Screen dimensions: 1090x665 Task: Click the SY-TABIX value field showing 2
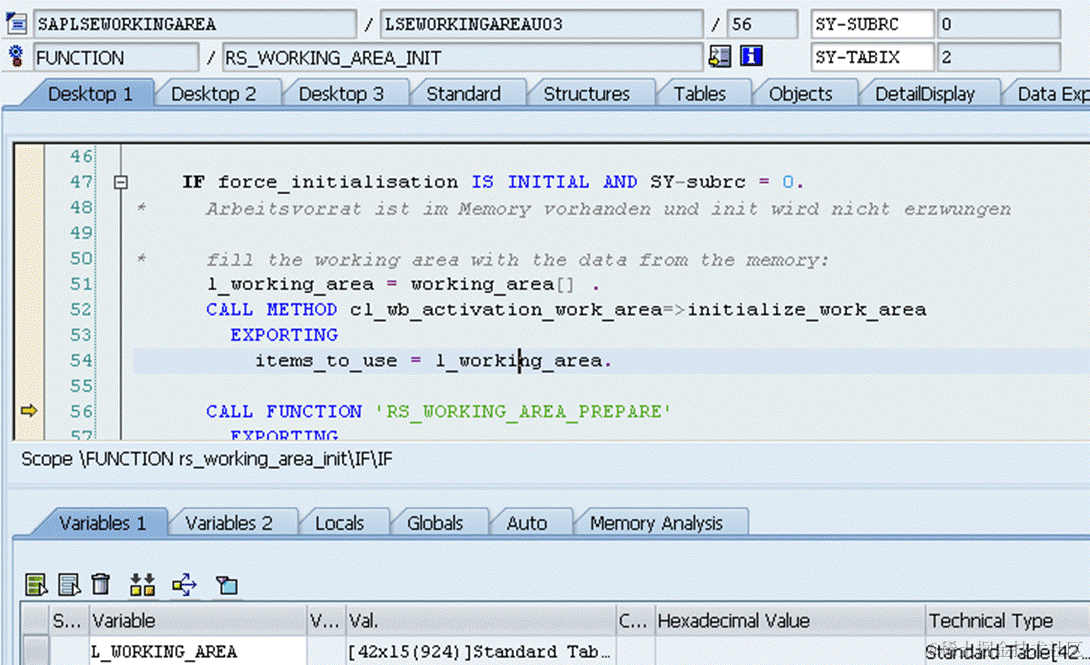coord(998,57)
